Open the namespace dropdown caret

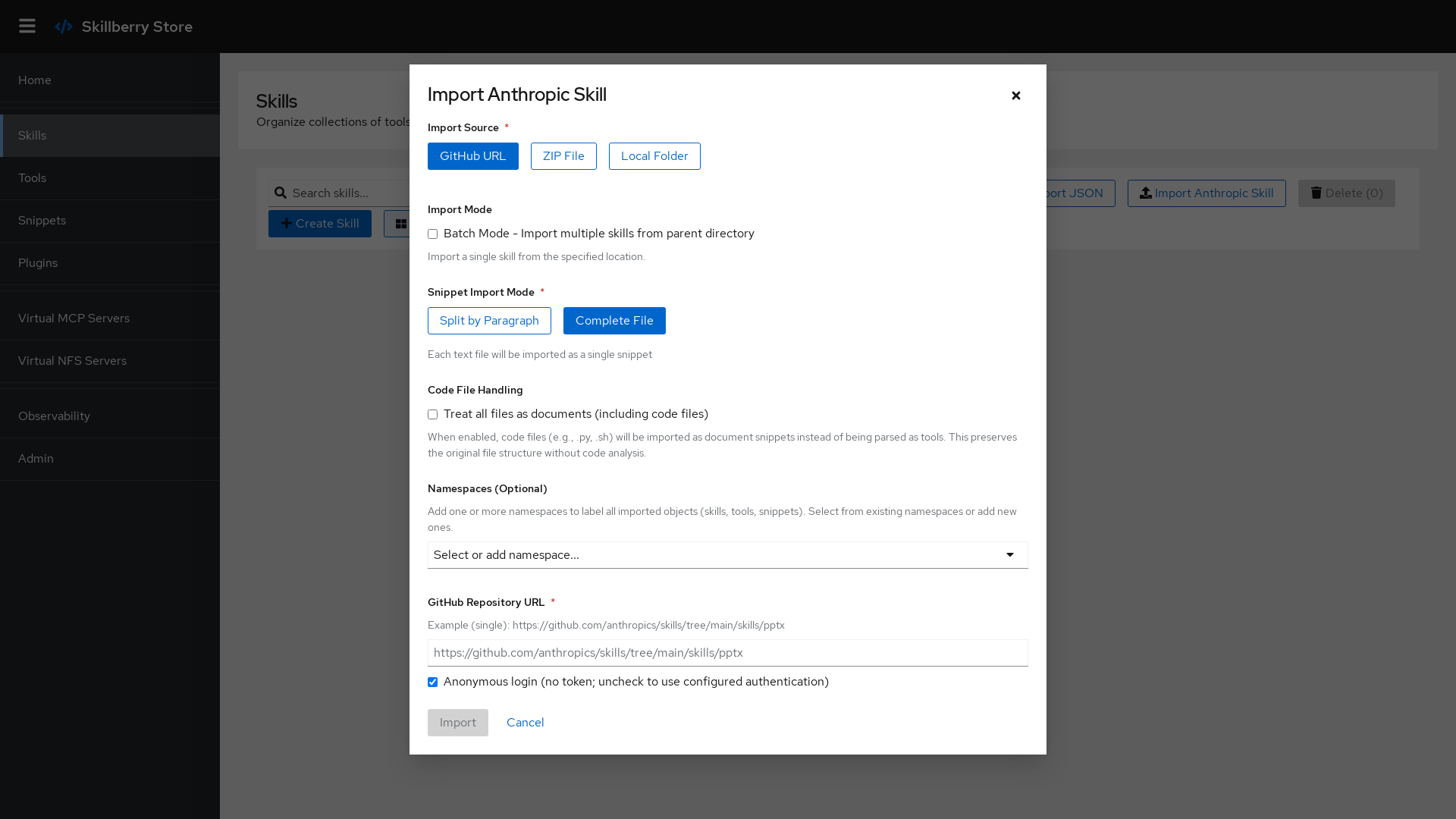[x=1010, y=555]
